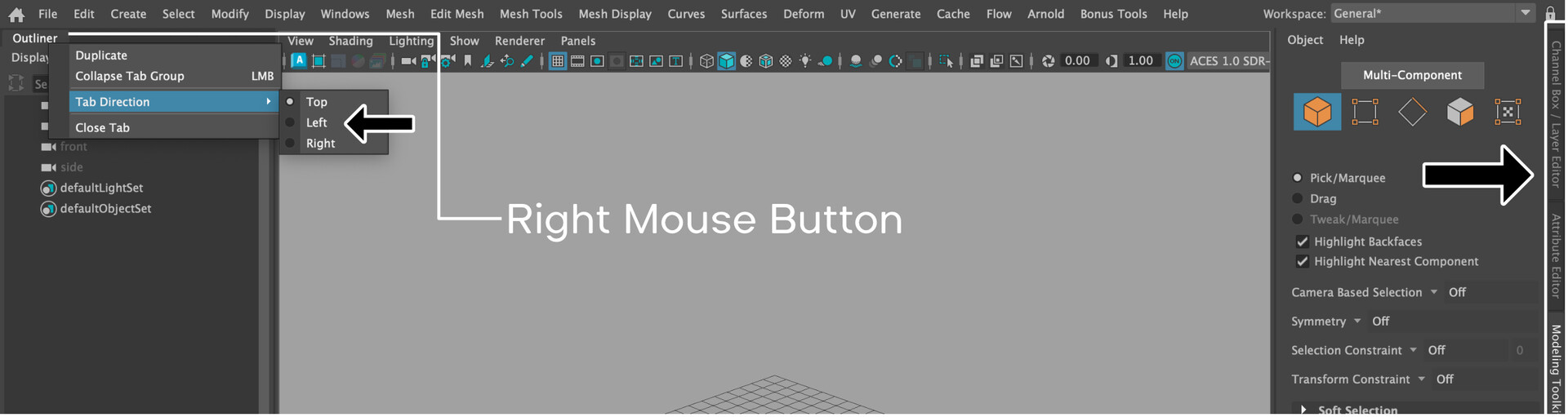1568x417 pixels.
Task: Select the Pick/Marquee radio button
Action: point(1298,177)
